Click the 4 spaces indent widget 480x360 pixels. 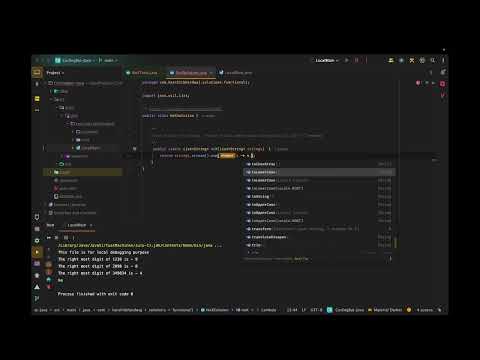pyautogui.click(x=425, y=310)
